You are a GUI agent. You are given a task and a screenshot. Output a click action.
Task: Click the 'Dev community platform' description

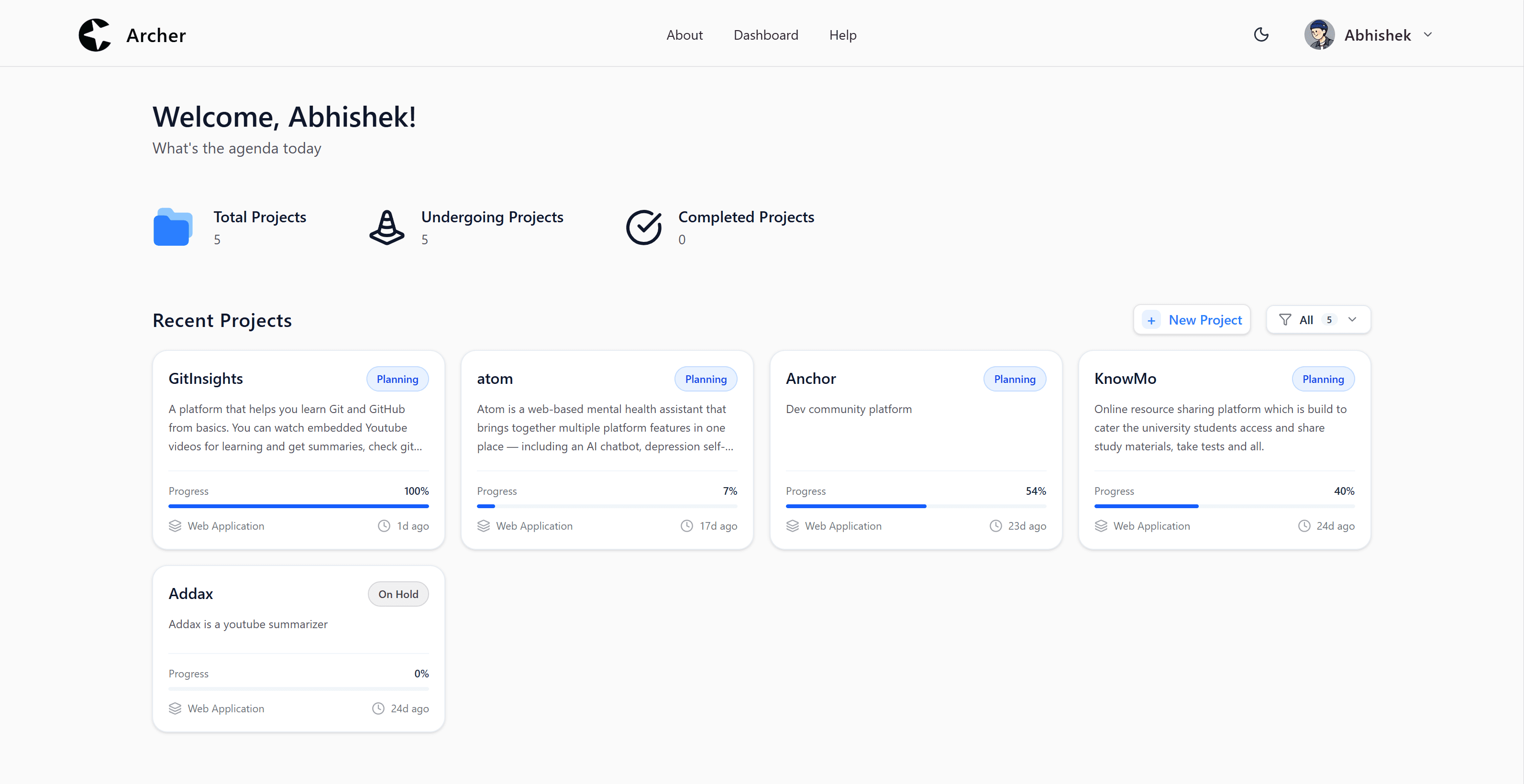pyautogui.click(x=849, y=409)
